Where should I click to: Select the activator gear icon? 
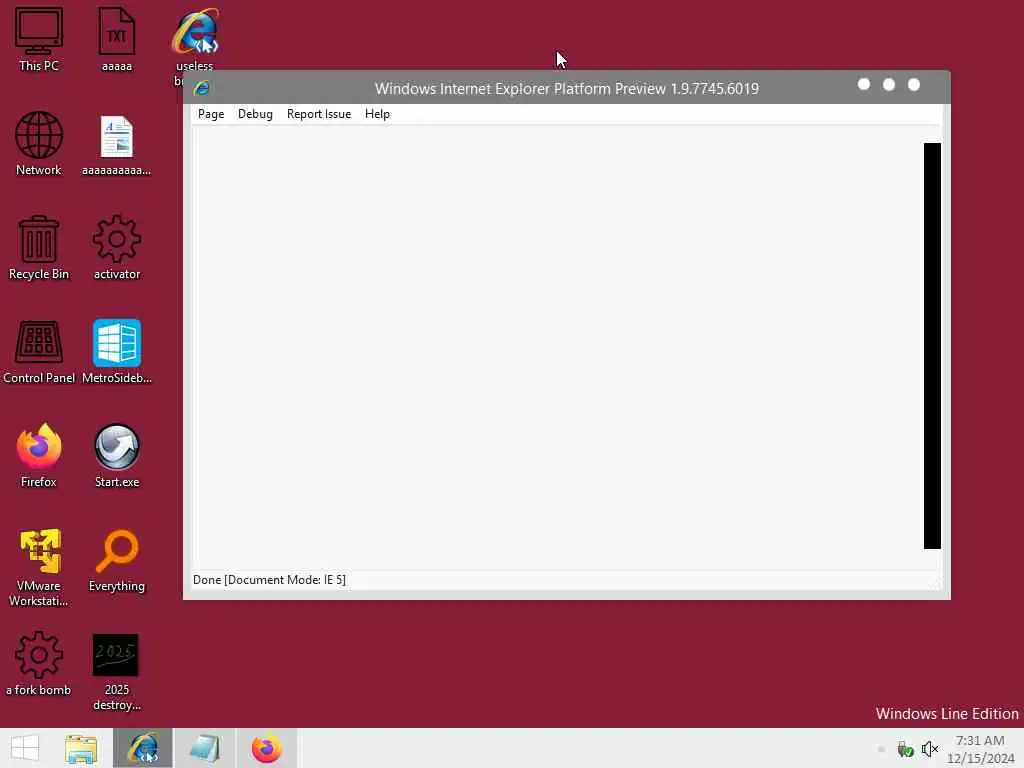pyautogui.click(x=117, y=248)
